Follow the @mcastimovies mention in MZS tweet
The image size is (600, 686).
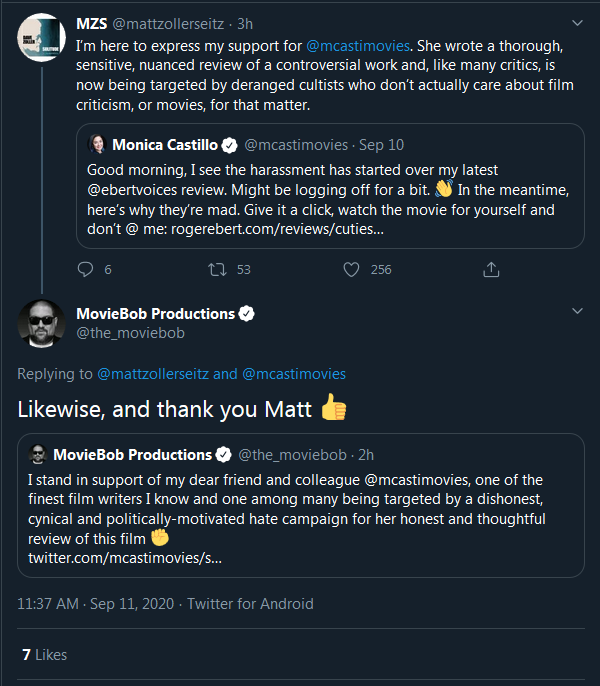pyautogui.click(x=358, y=46)
